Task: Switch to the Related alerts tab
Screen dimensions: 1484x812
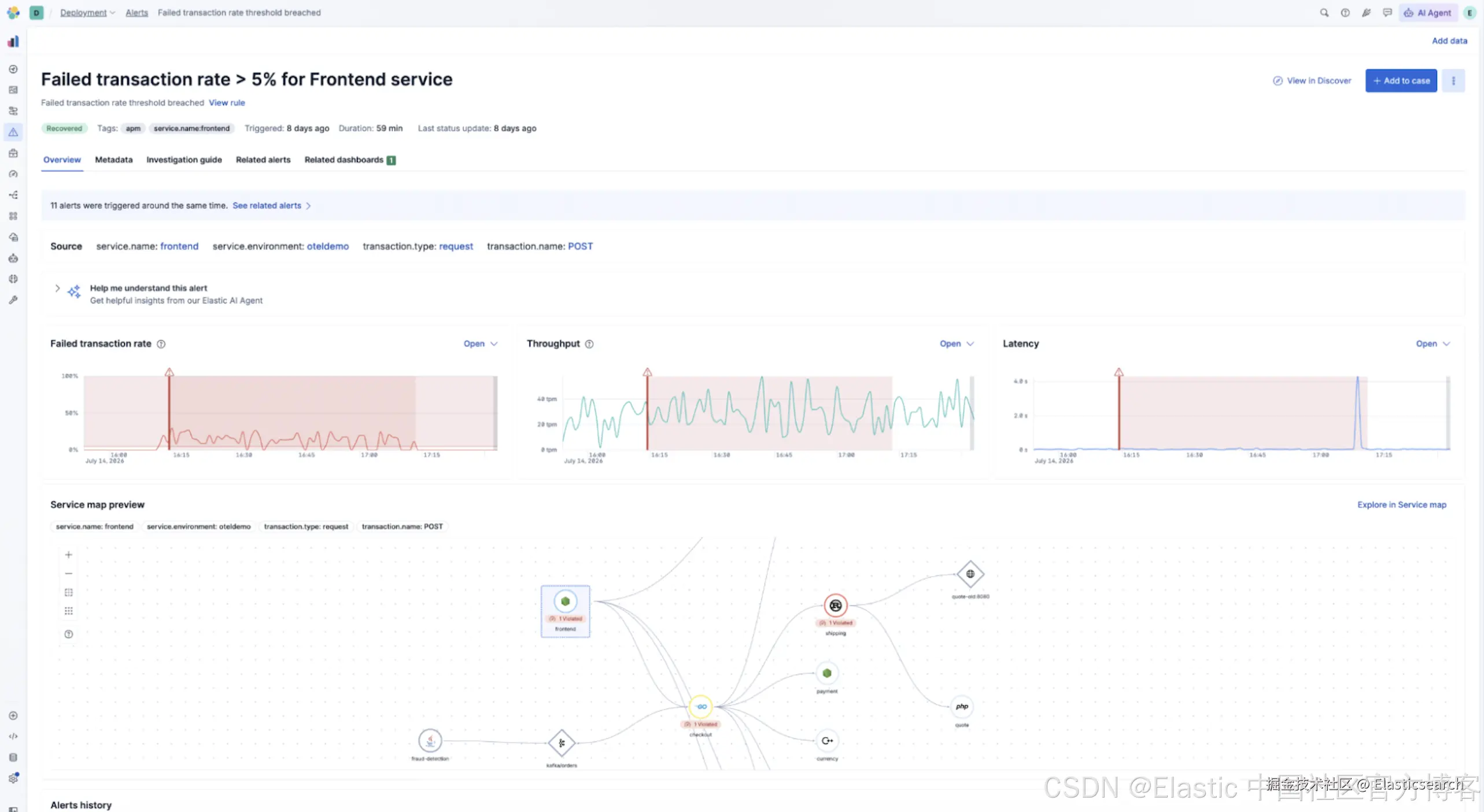Action: click(x=263, y=160)
